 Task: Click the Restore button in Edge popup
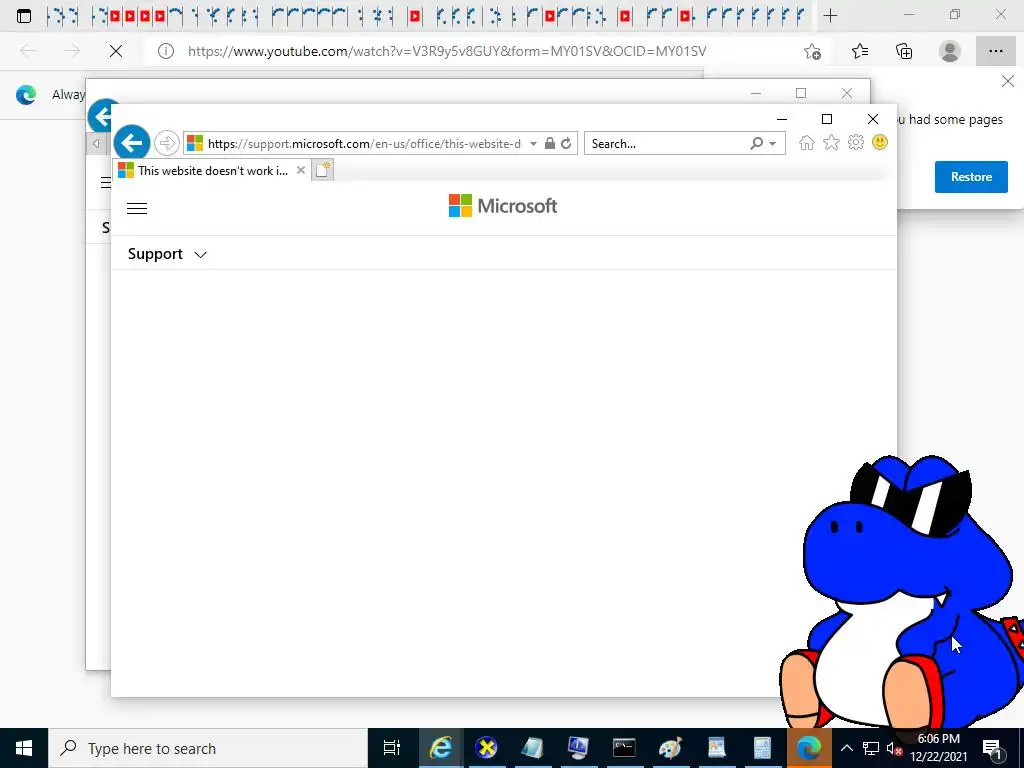[x=971, y=177]
